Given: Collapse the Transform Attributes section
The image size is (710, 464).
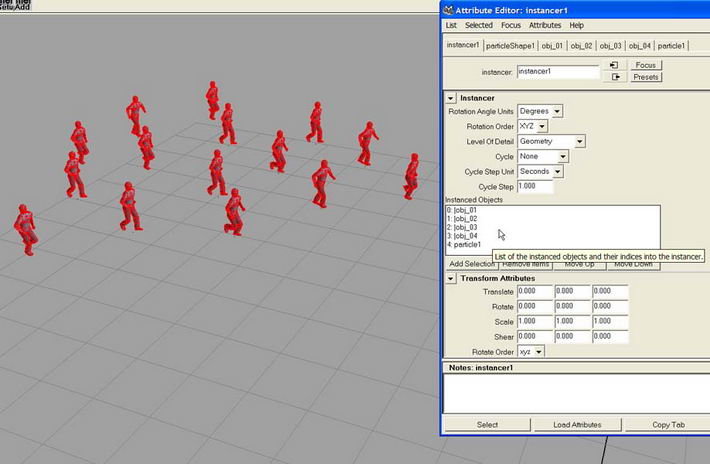Looking at the screenshot, I should click(451, 278).
